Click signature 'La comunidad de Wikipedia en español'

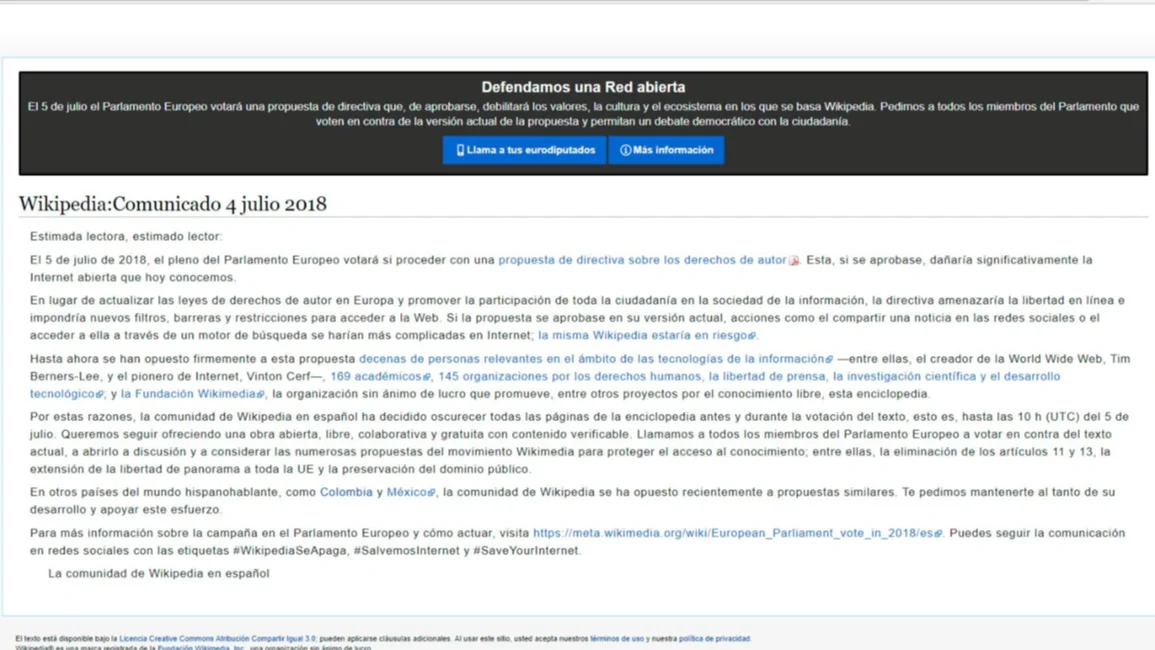click(x=158, y=573)
